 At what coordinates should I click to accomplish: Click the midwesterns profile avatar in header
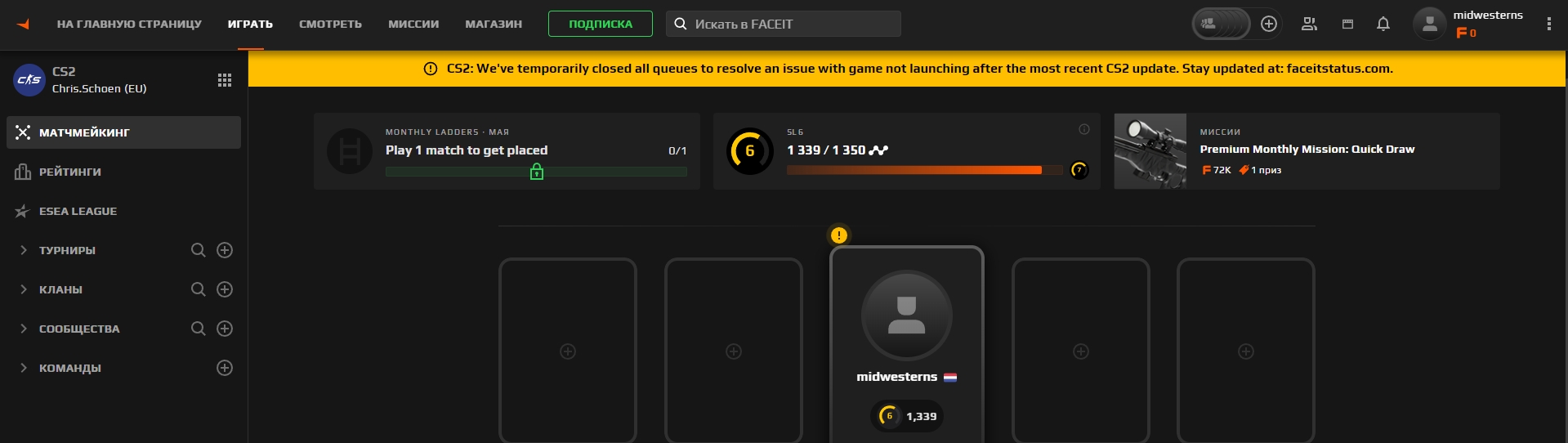[1430, 24]
